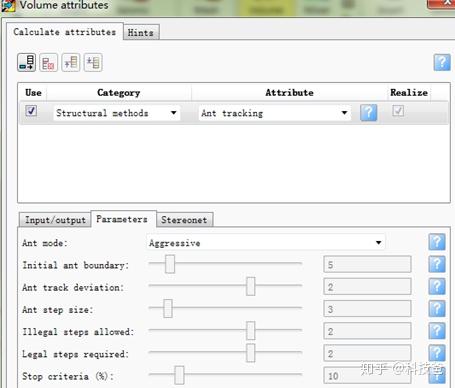Viewport: 455px width, 388px height.
Task: Open help for Legal steps required
Action: coord(437,353)
